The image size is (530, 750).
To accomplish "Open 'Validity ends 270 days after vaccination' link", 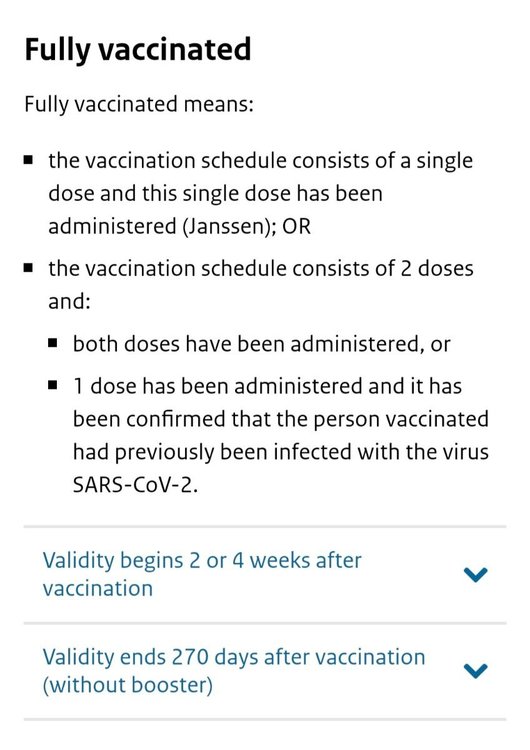I will (x=233, y=671).
